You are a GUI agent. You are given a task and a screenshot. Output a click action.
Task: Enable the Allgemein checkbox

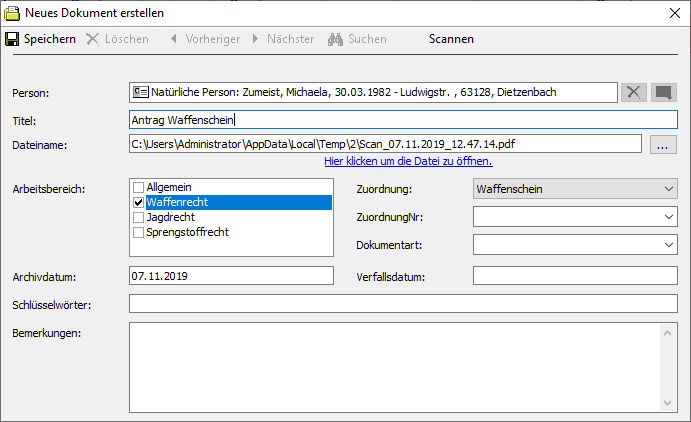click(139, 187)
